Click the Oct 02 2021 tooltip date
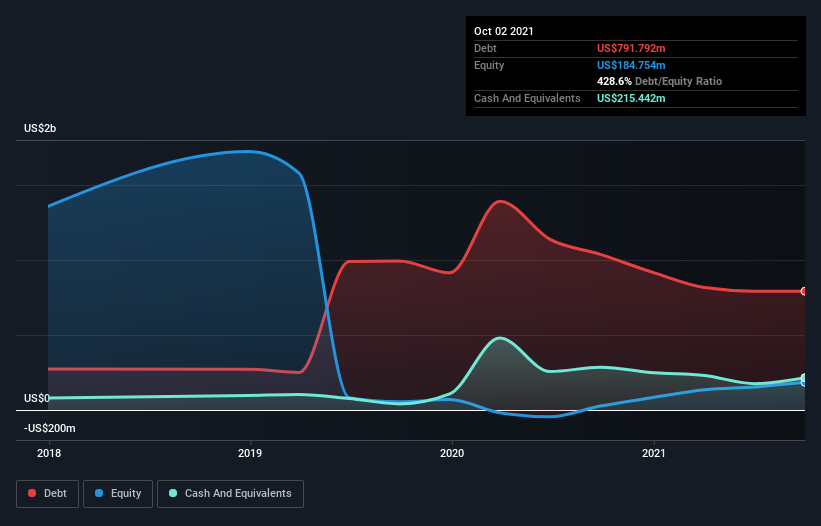821x526 pixels. point(504,31)
